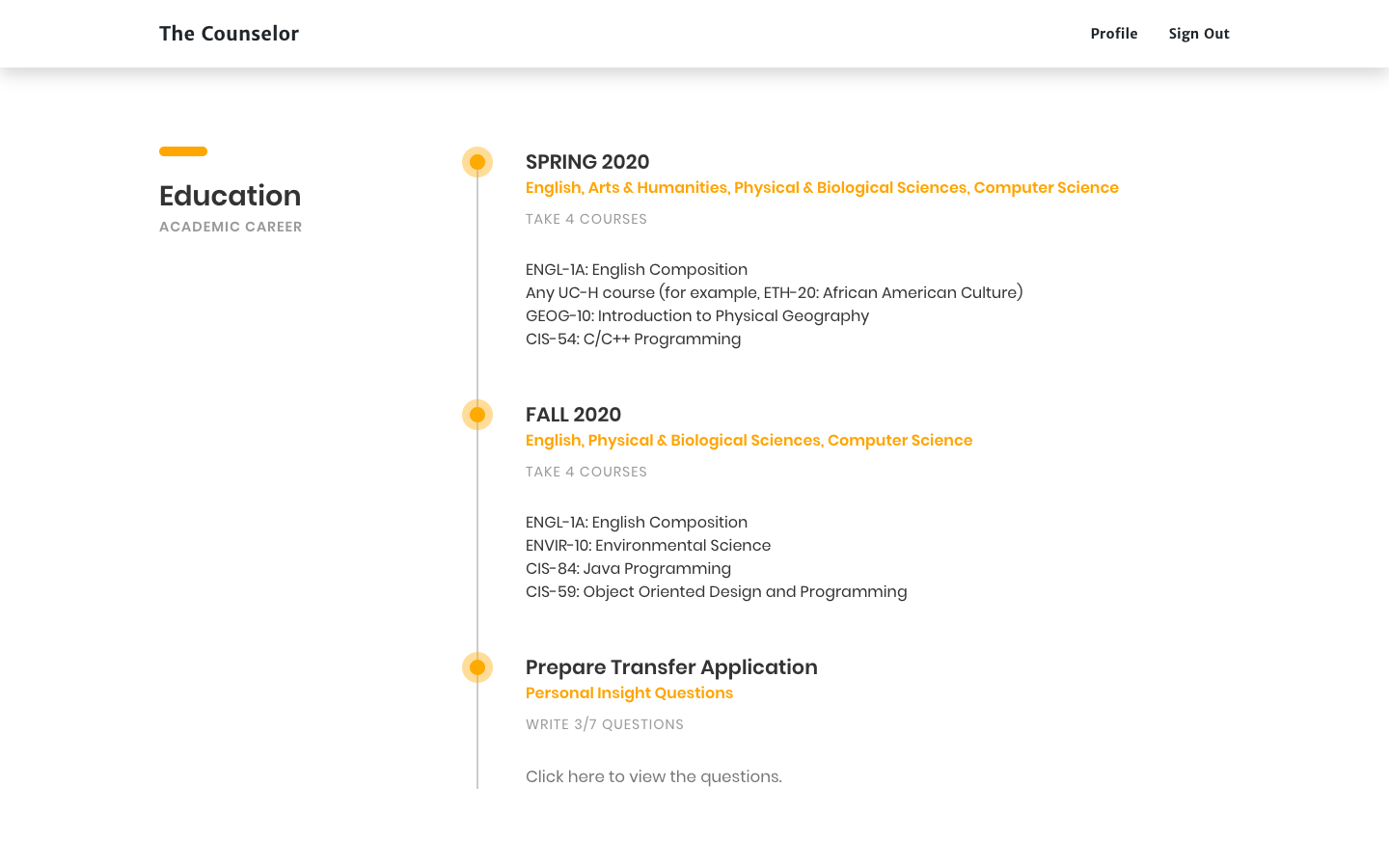
Task: Click Spring subjects line ending with Computer Science
Action: (822, 188)
